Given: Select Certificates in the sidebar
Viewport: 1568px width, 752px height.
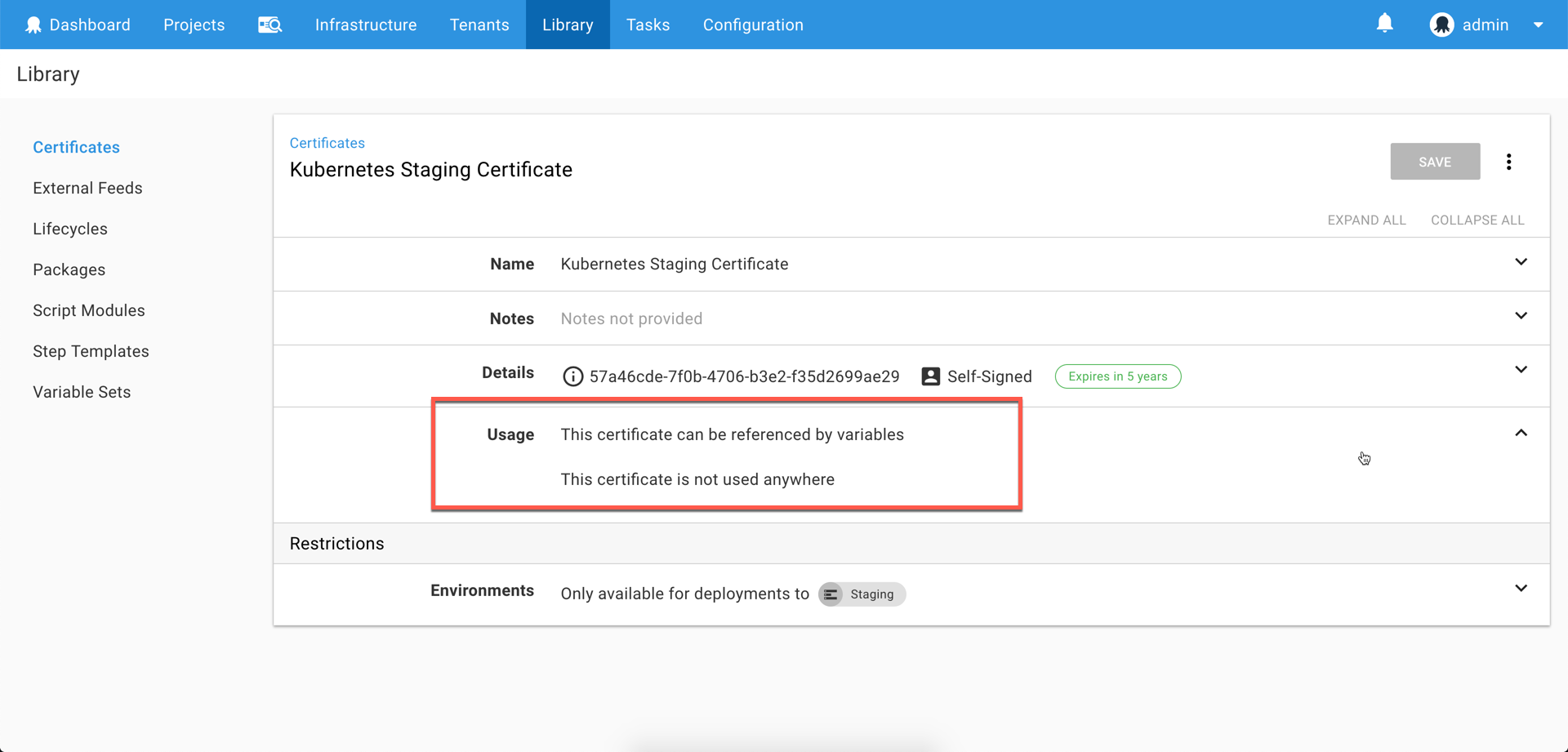Looking at the screenshot, I should [76, 147].
